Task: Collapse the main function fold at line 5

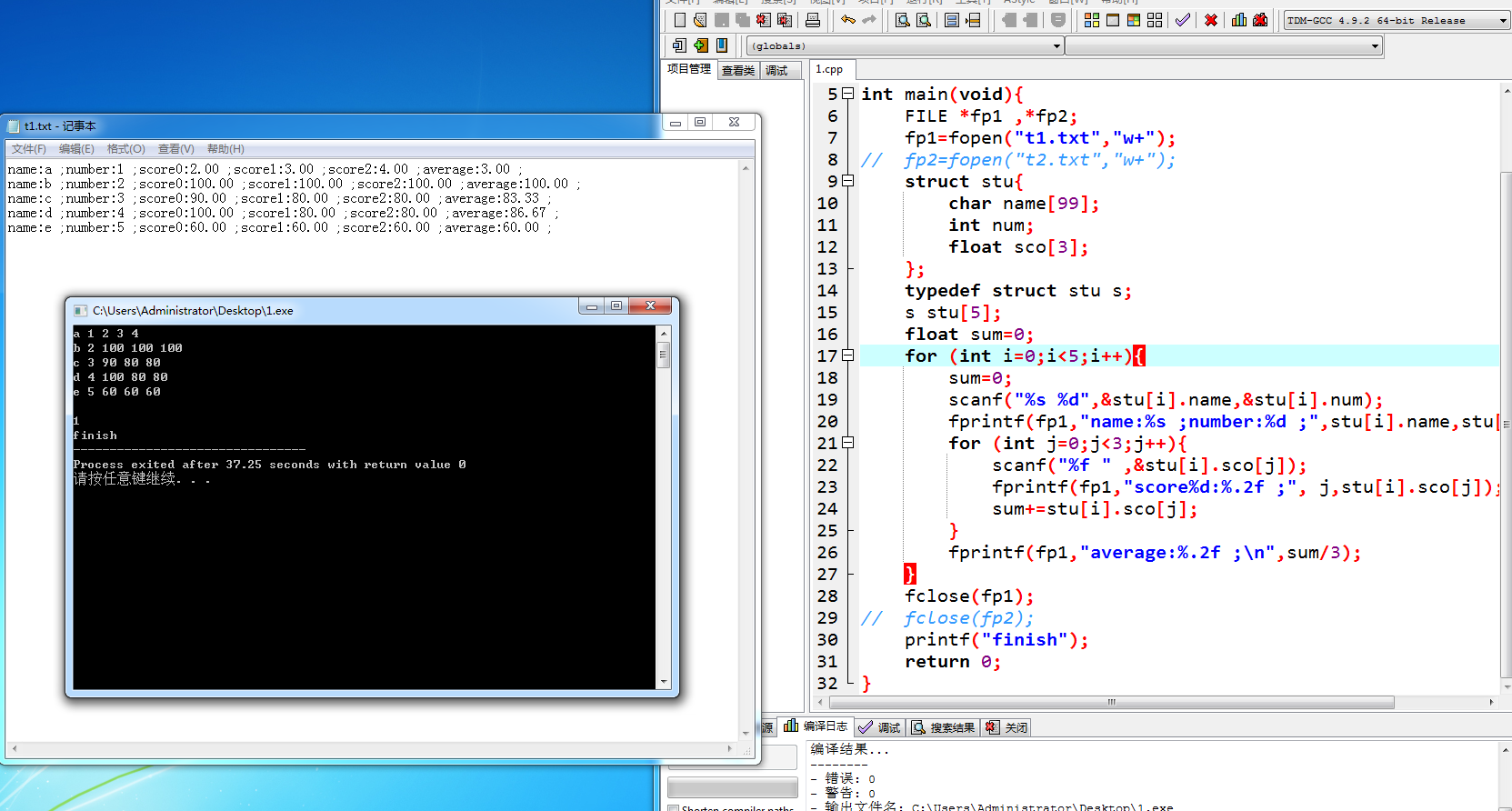Action: (x=848, y=94)
